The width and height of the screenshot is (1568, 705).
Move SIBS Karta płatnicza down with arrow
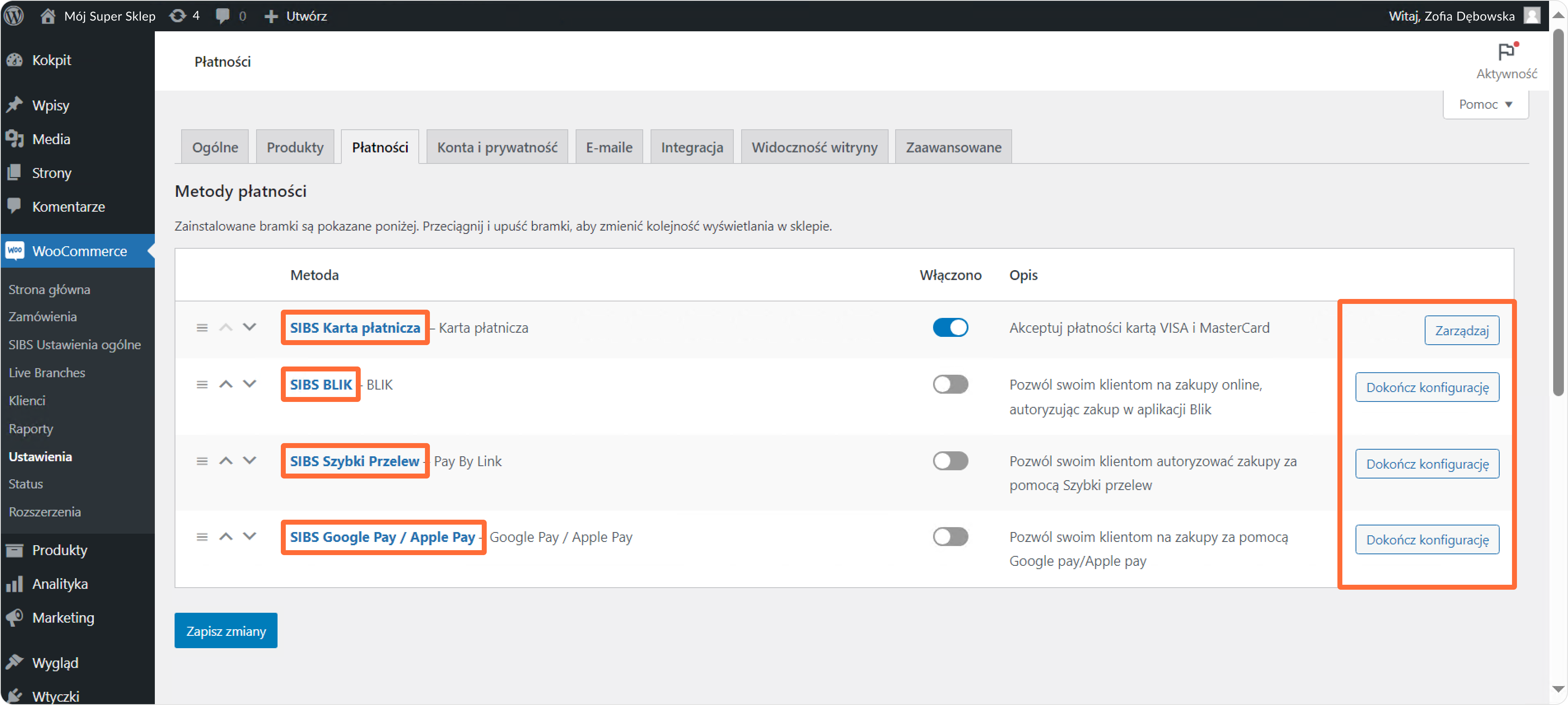click(x=250, y=327)
